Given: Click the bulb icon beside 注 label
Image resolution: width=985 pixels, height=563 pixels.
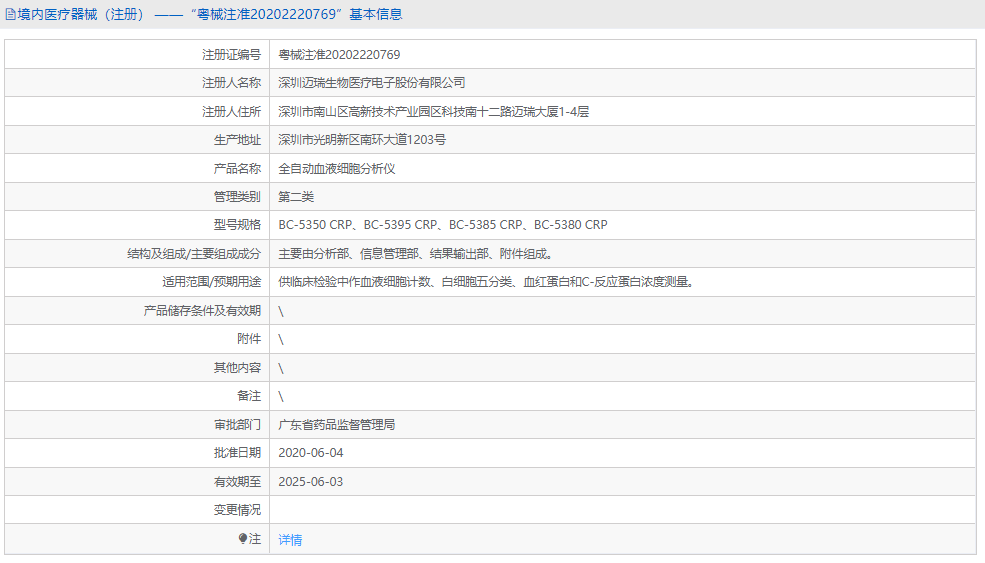Looking at the screenshot, I should click(242, 538).
